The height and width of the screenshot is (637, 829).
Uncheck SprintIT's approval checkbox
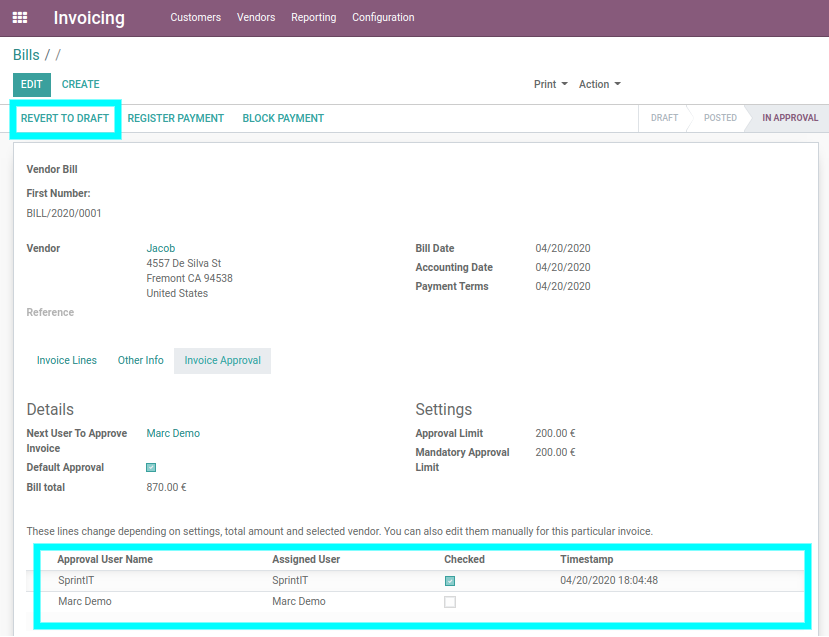click(x=449, y=580)
